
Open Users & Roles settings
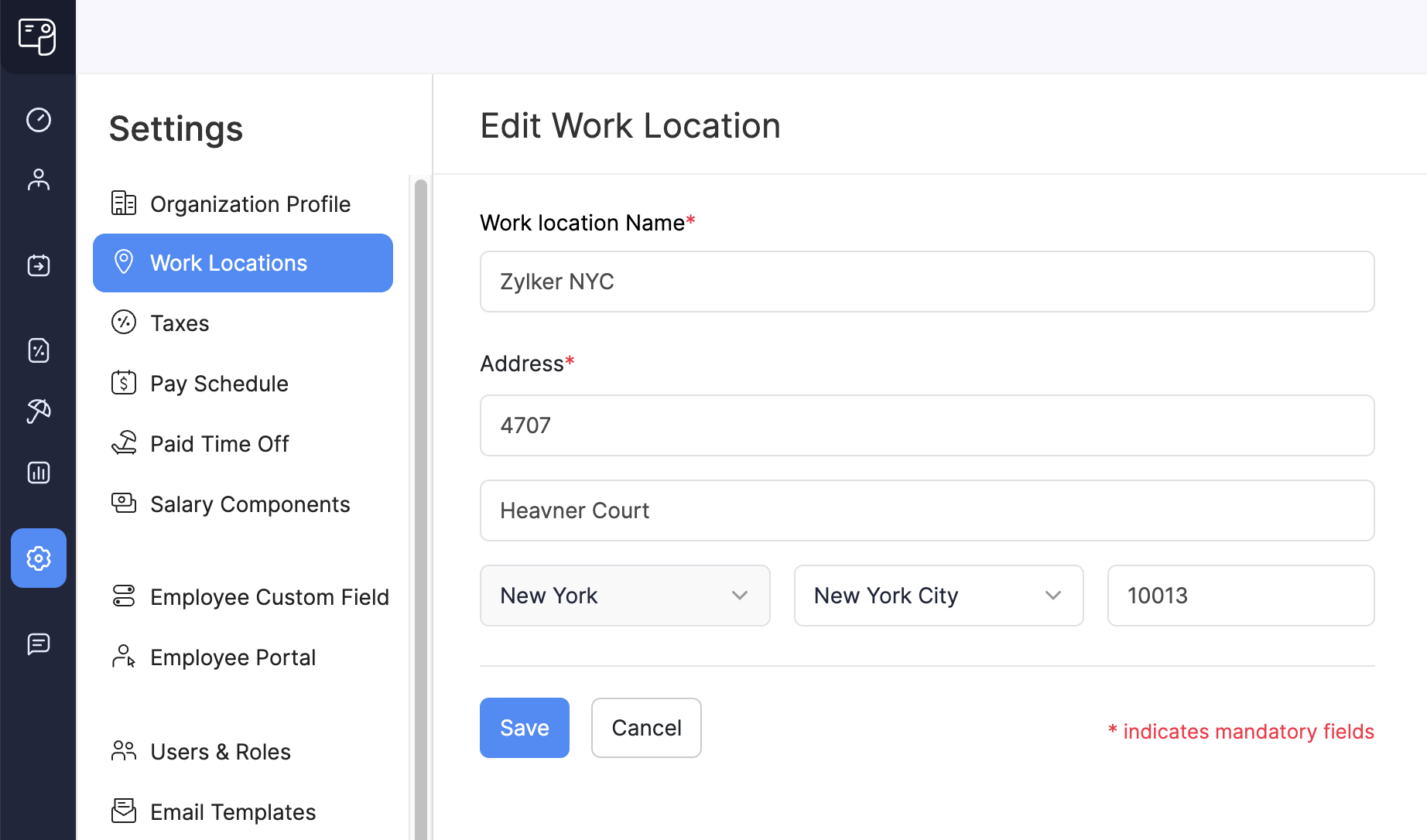click(x=220, y=751)
